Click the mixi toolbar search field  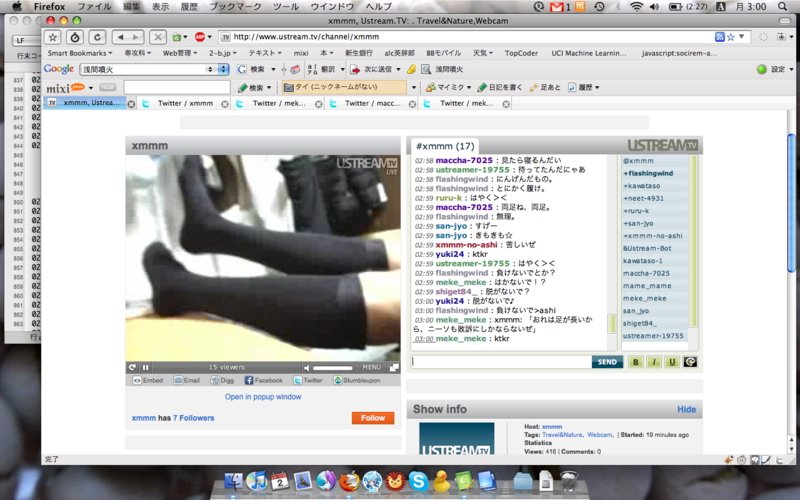pyautogui.click(x=177, y=88)
